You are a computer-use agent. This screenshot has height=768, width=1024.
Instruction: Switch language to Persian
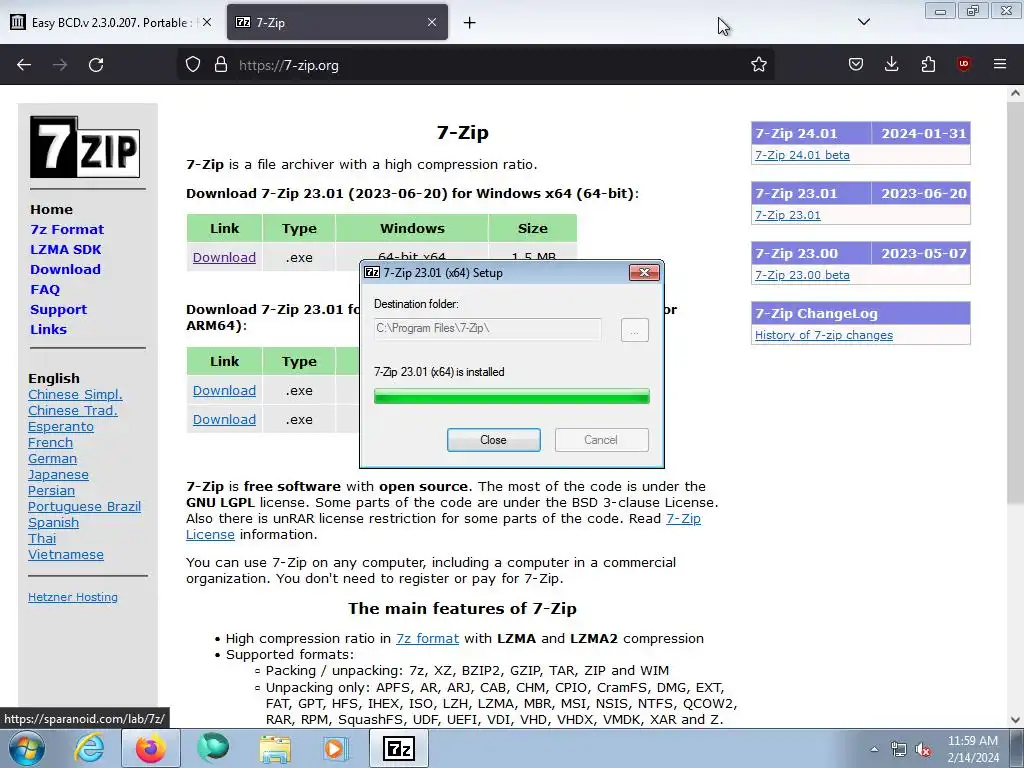(51, 490)
